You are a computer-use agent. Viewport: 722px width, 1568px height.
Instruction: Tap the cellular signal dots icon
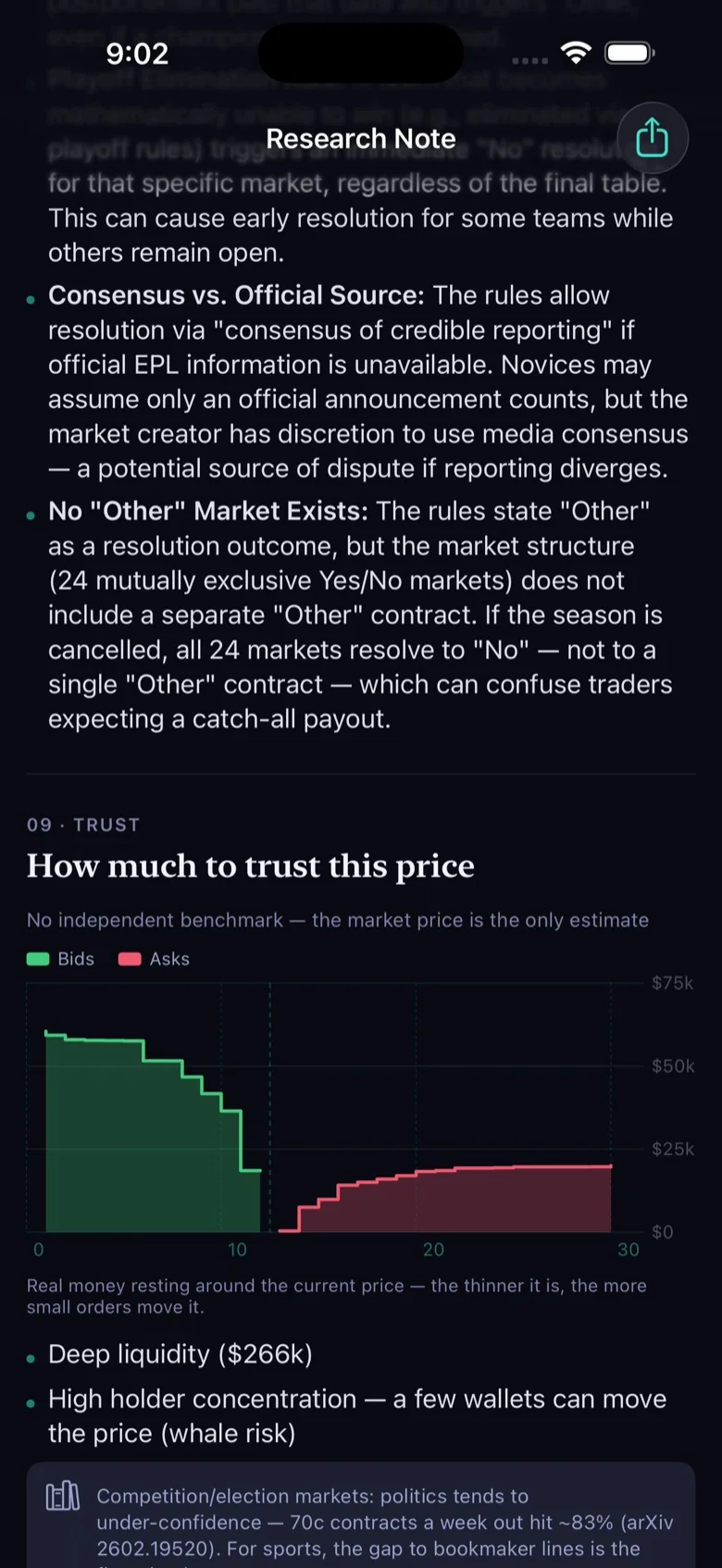point(529,60)
